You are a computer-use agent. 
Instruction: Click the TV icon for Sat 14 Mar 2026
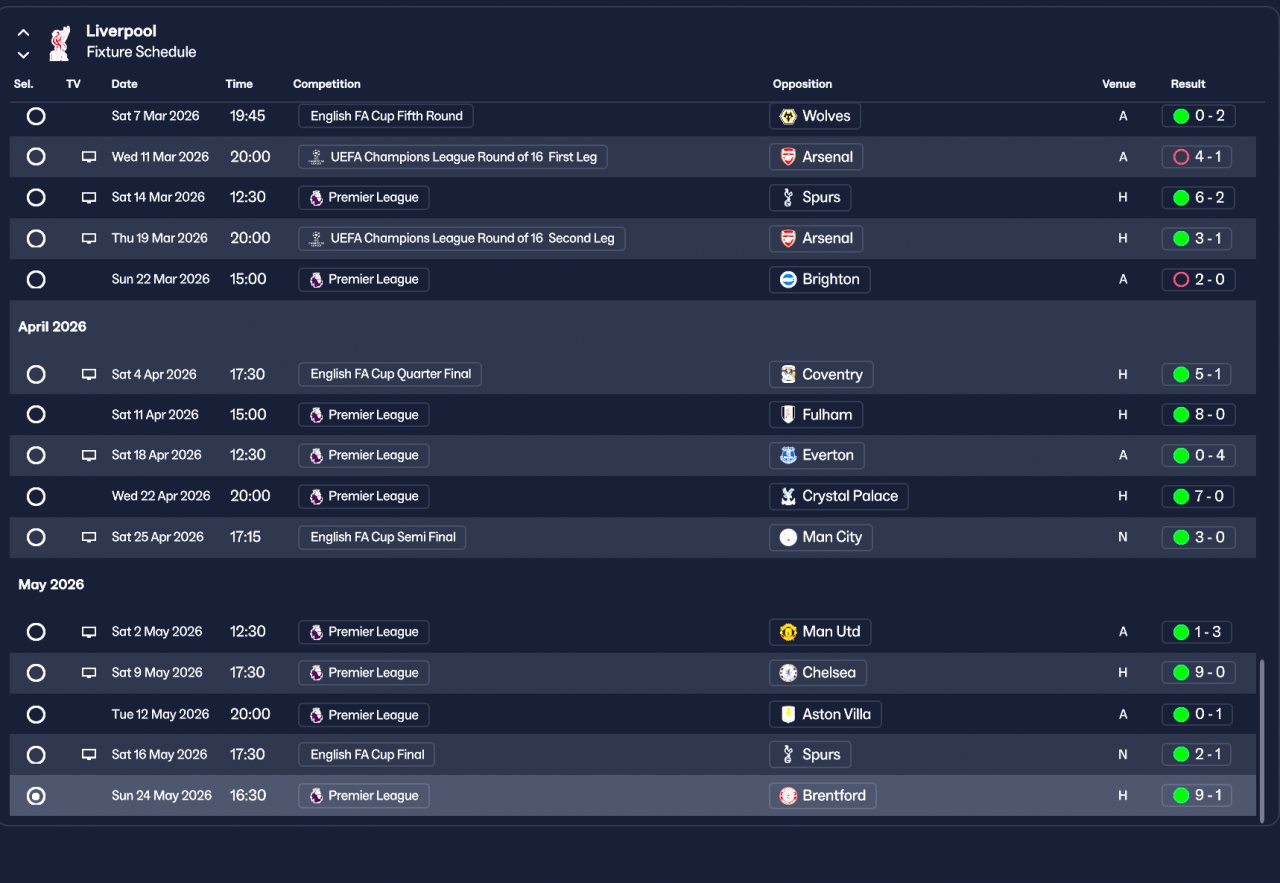[x=89, y=198]
